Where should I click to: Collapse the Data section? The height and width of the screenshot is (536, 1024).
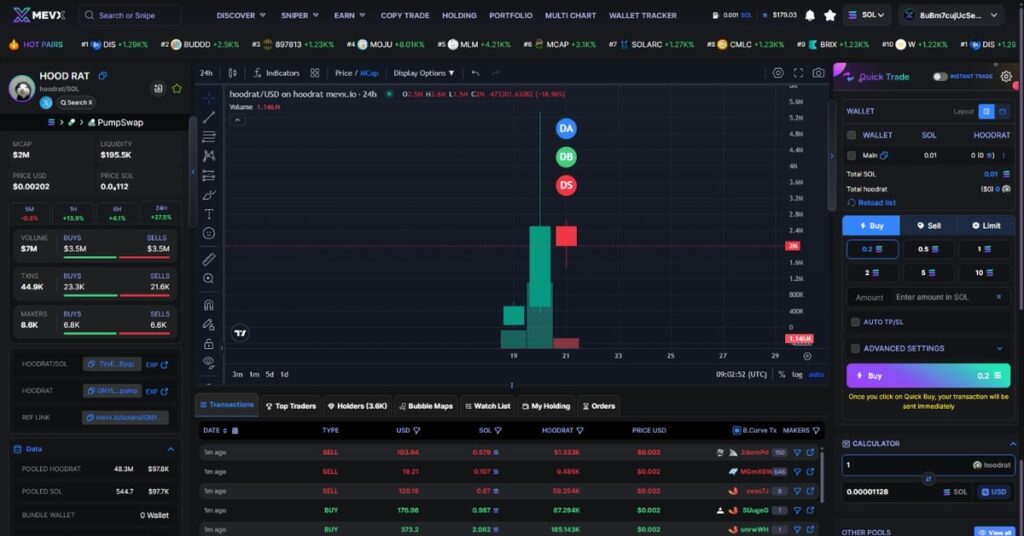[170, 449]
